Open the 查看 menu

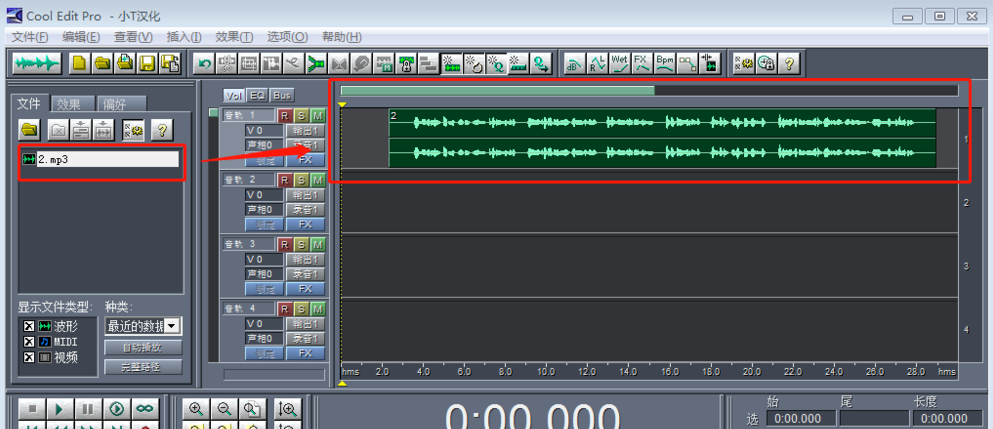click(x=133, y=37)
